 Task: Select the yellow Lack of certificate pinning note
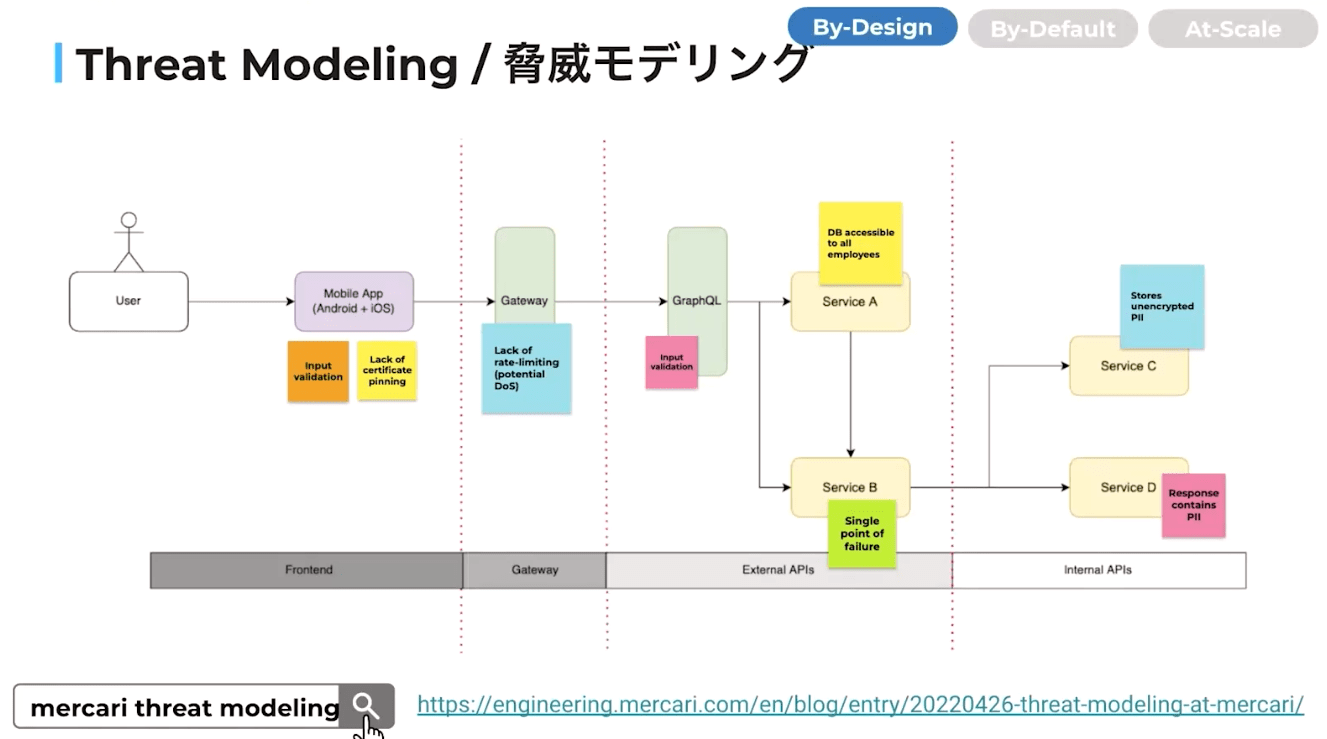[387, 371]
